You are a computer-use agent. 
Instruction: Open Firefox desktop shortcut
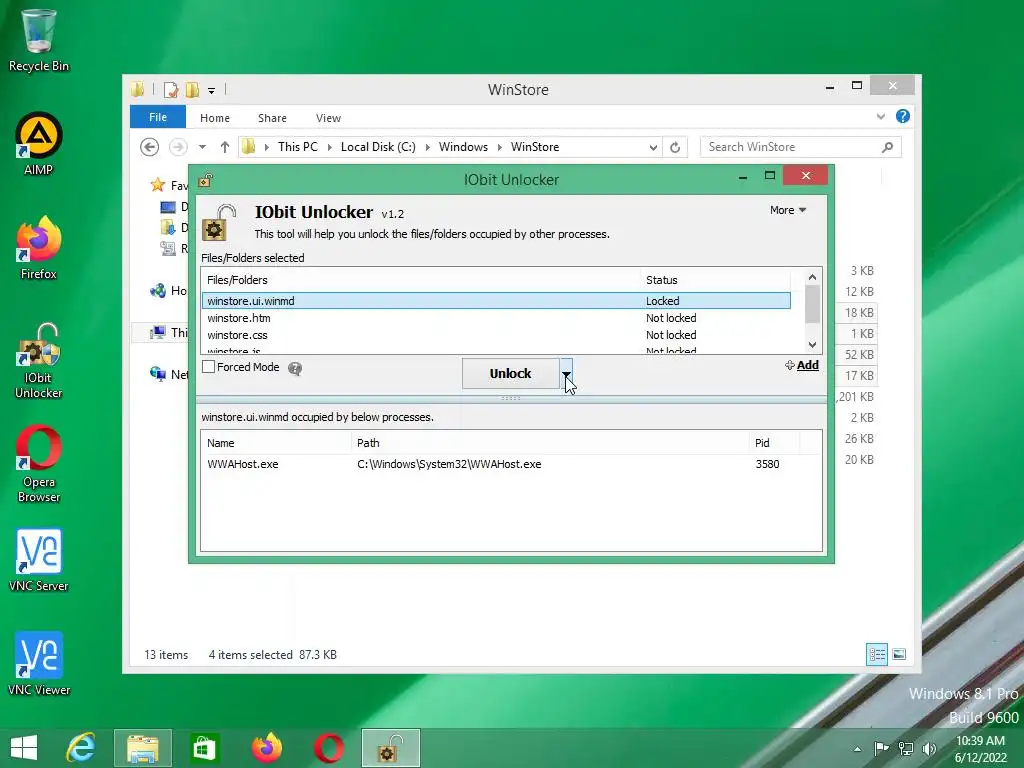(x=39, y=248)
